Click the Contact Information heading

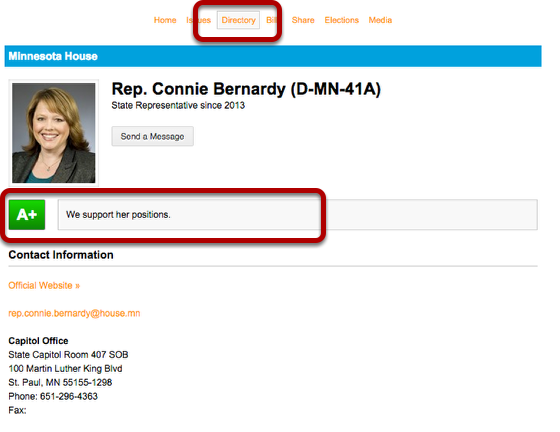61,255
